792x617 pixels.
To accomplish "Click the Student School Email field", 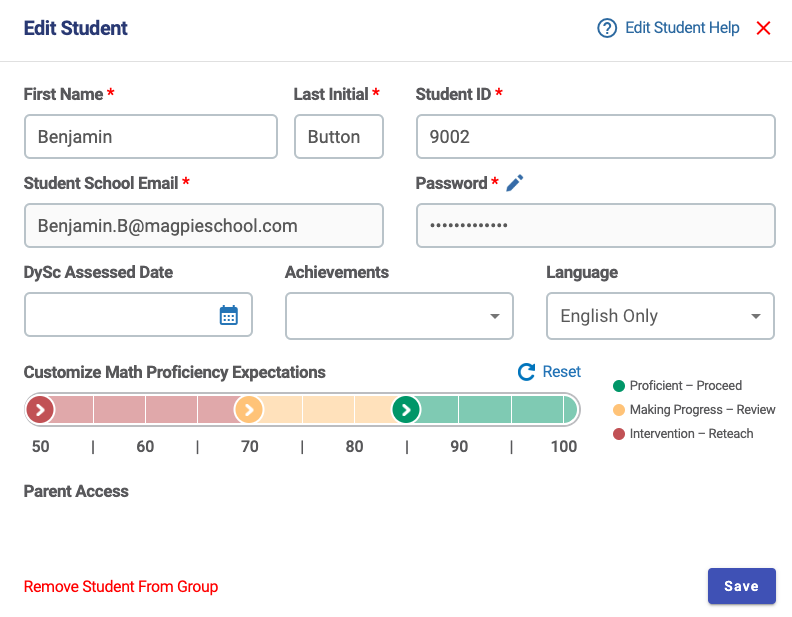I will 204,226.
